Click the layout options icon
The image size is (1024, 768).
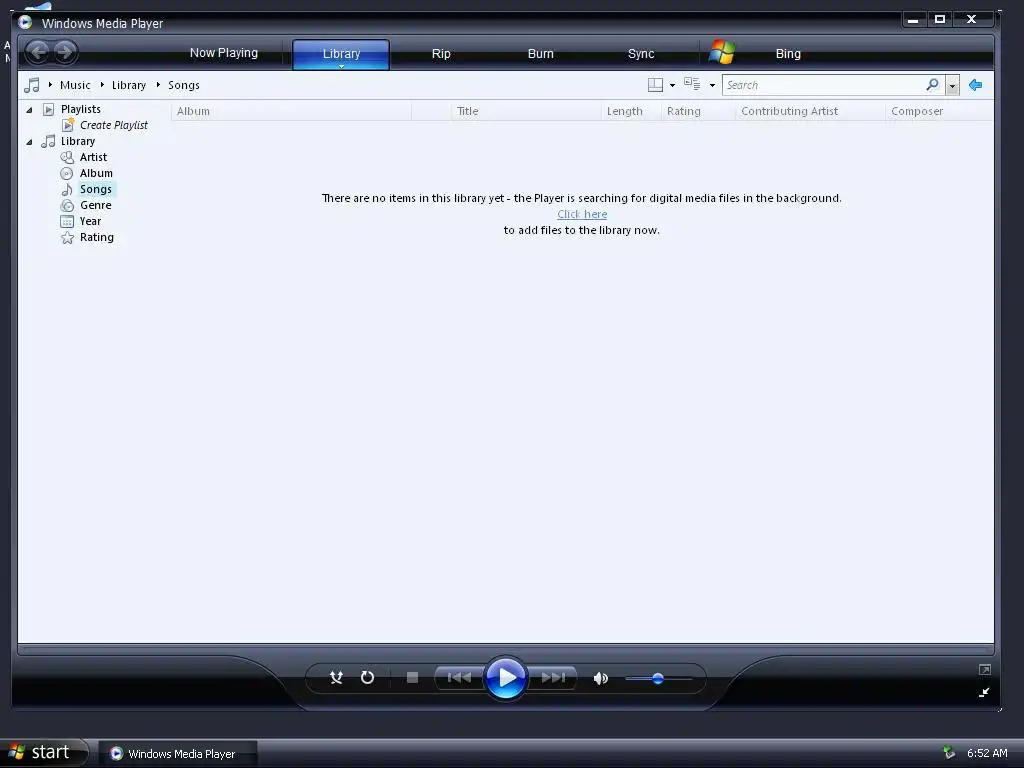pyautogui.click(x=655, y=85)
